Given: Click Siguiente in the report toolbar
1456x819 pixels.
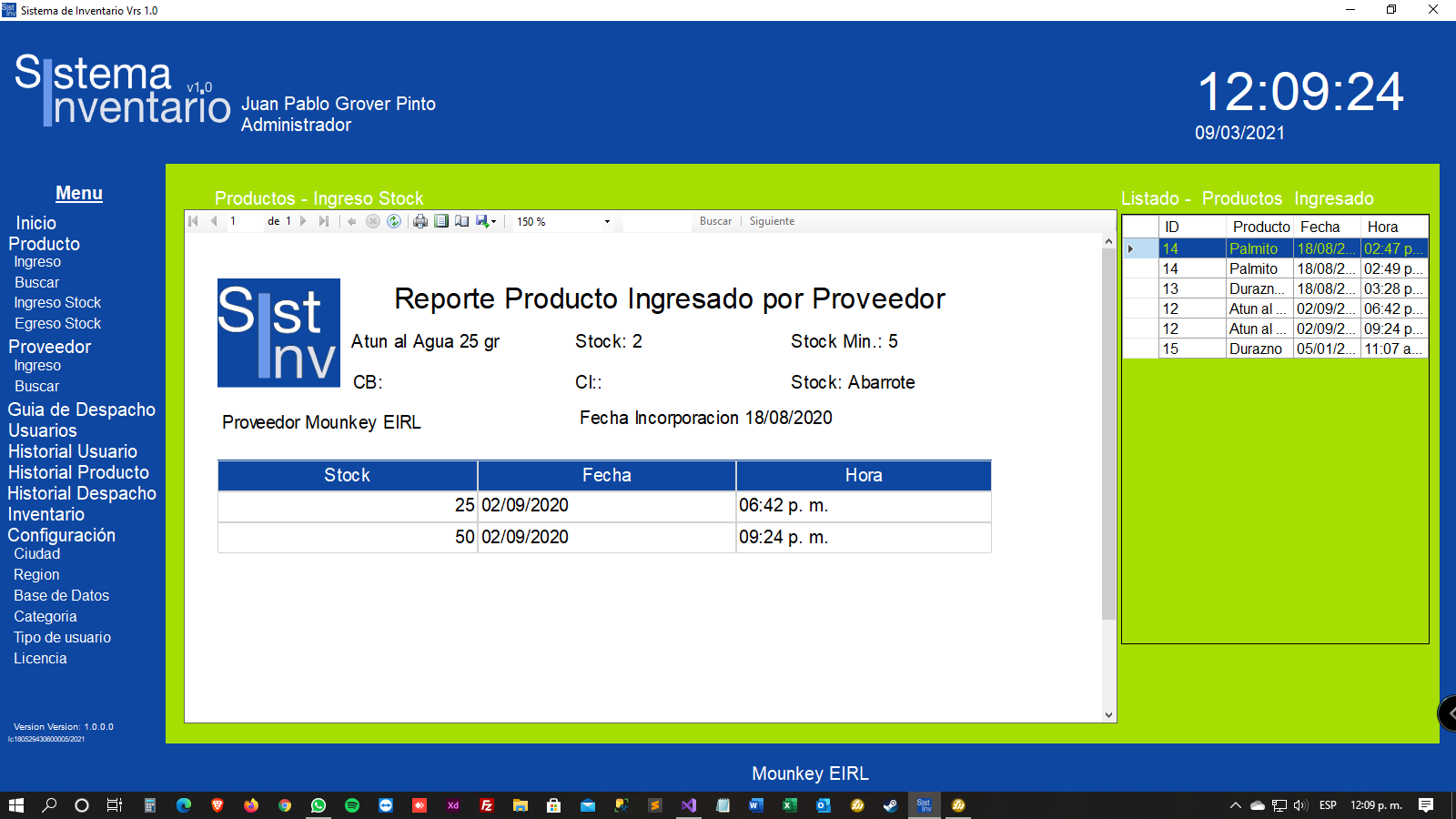Looking at the screenshot, I should click(772, 221).
